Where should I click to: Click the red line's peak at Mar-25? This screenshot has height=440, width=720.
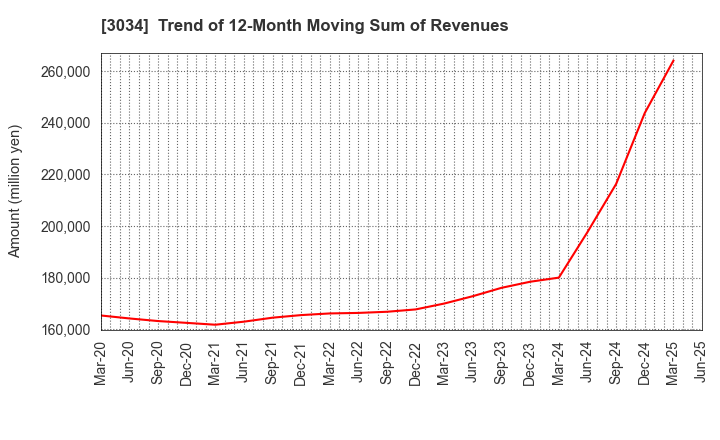(x=673, y=60)
